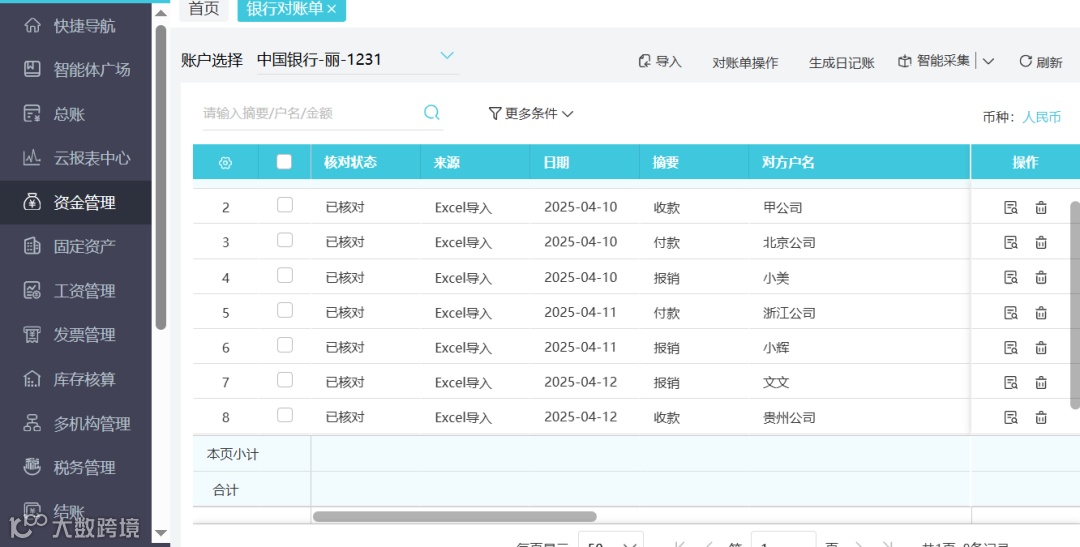The image size is (1080, 547).
Task: Open 对账单操作 menu
Action: 745,63
